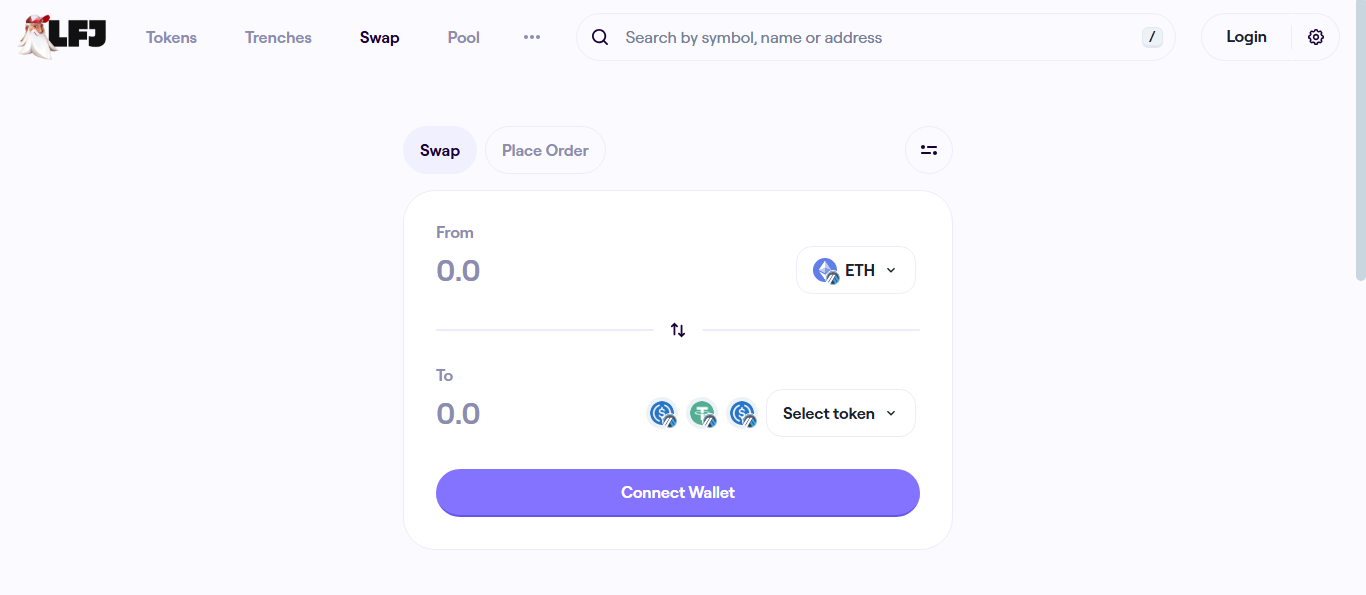This screenshot has width=1366, height=595.
Task: Open the Select token dropdown
Action: pyautogui.click(x=841, y=413)
